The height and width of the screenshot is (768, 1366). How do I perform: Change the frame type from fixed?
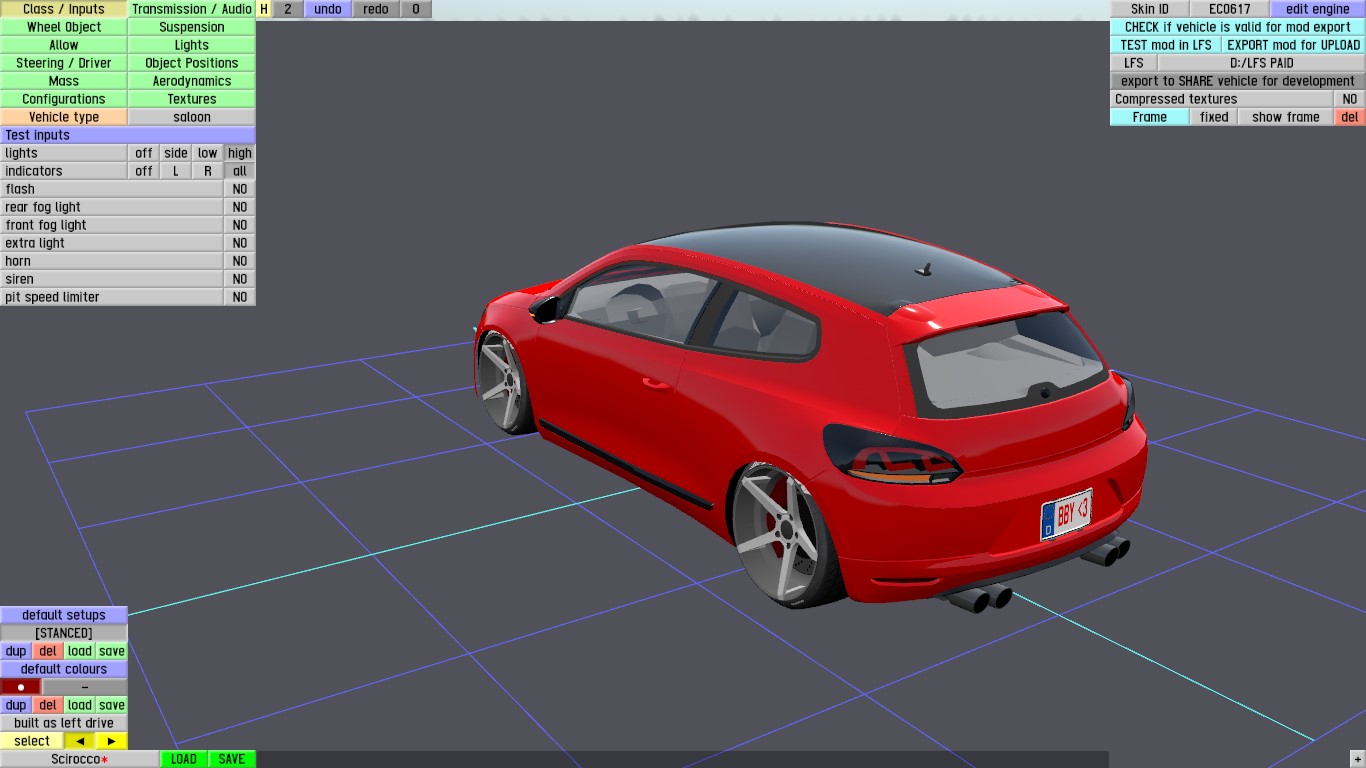coord(1214,117)
